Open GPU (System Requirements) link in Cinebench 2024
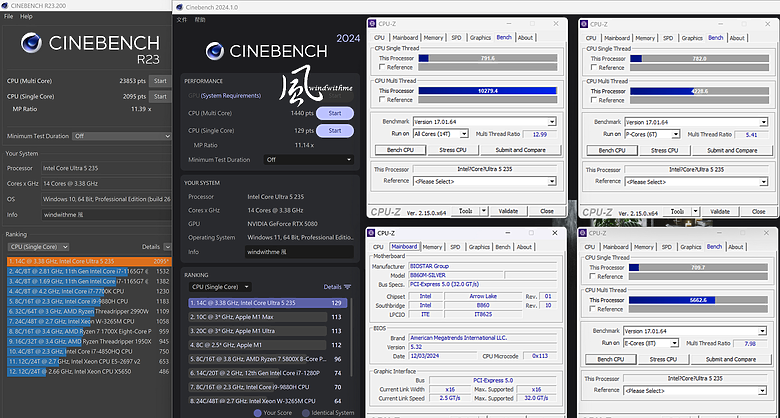 click(x=230, y=96)
